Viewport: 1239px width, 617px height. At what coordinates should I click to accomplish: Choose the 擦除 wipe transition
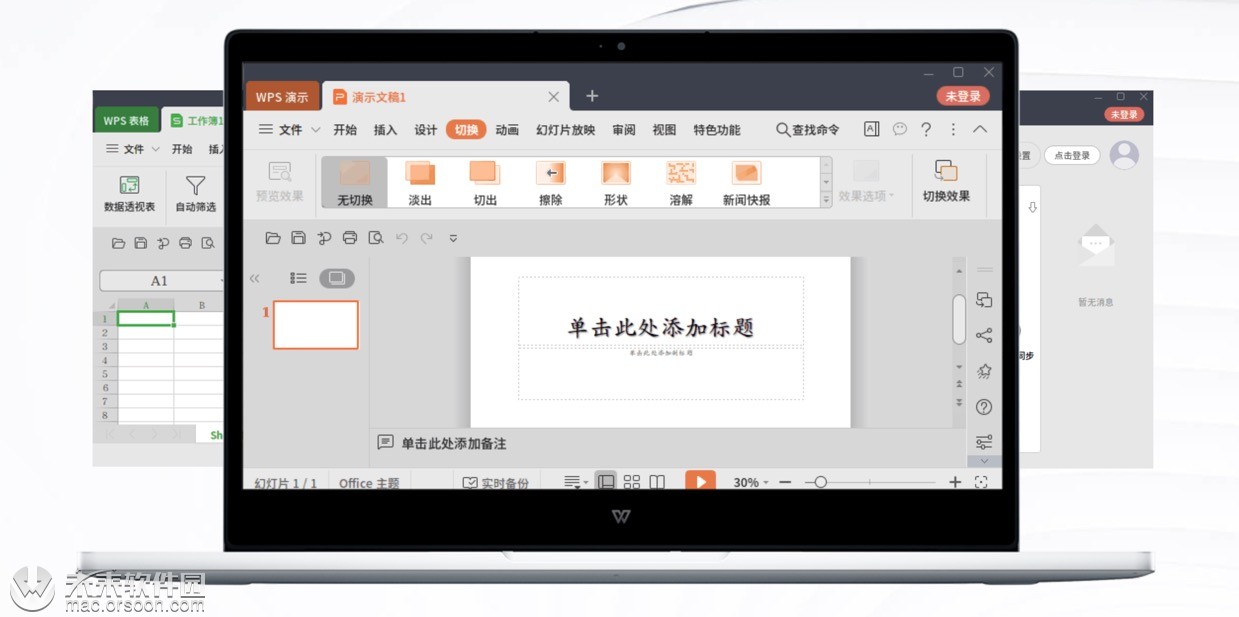(550, 183)
